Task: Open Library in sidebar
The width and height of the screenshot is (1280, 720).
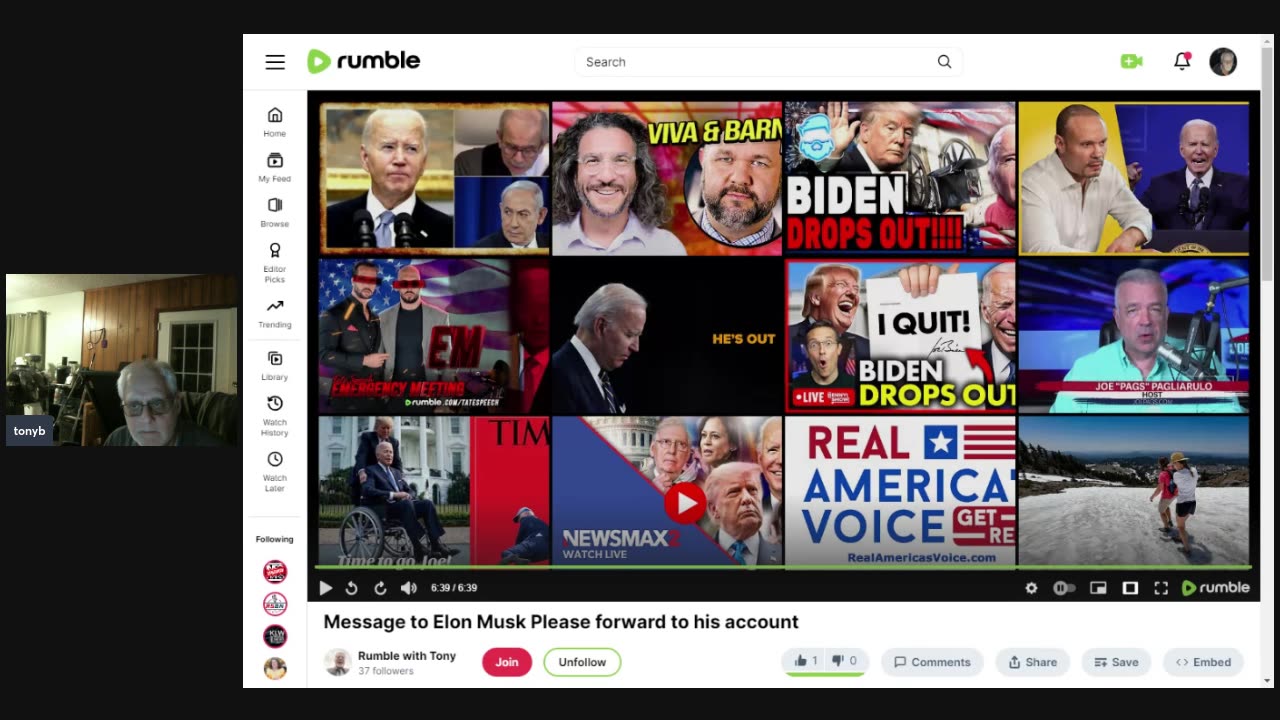Action: pos(275,366)
